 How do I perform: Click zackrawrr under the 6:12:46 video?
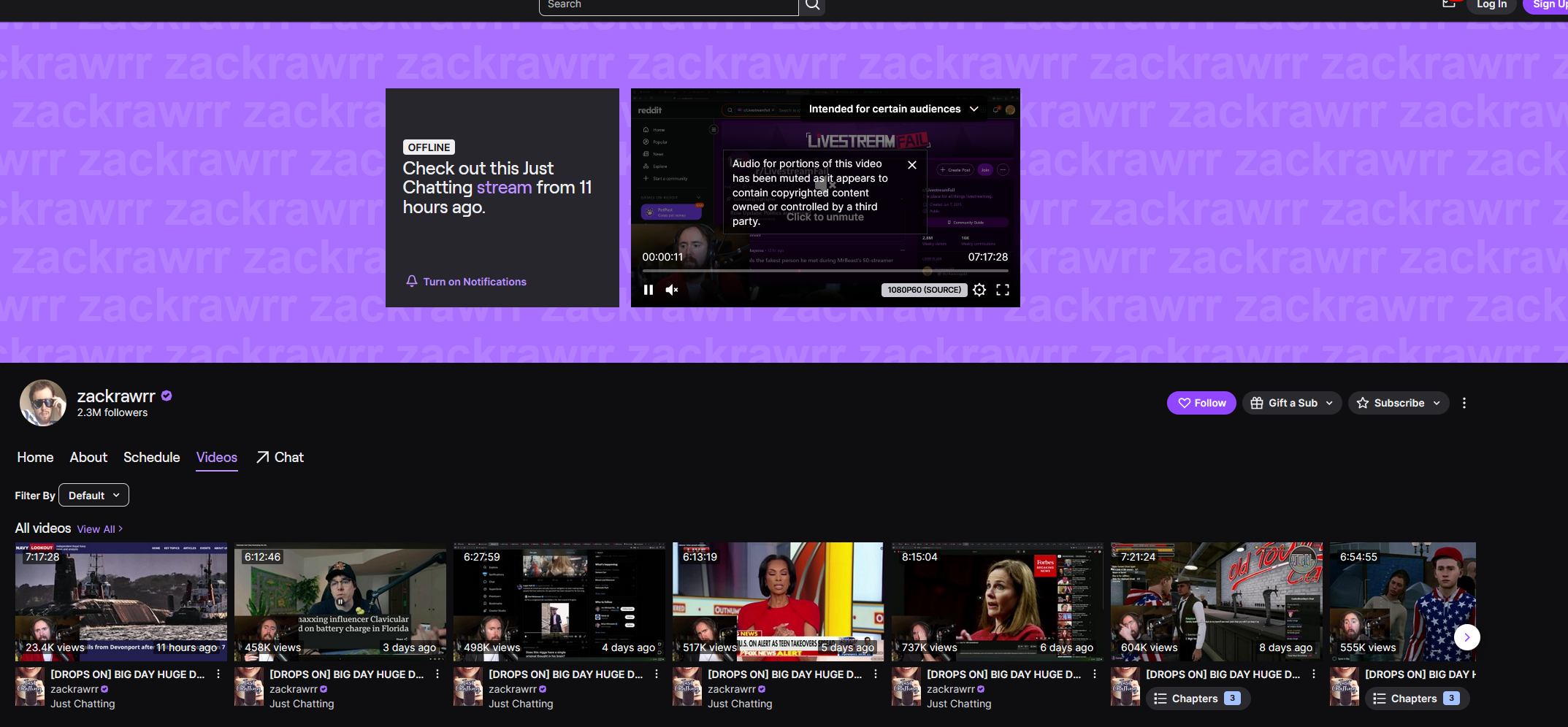(294, 689)
